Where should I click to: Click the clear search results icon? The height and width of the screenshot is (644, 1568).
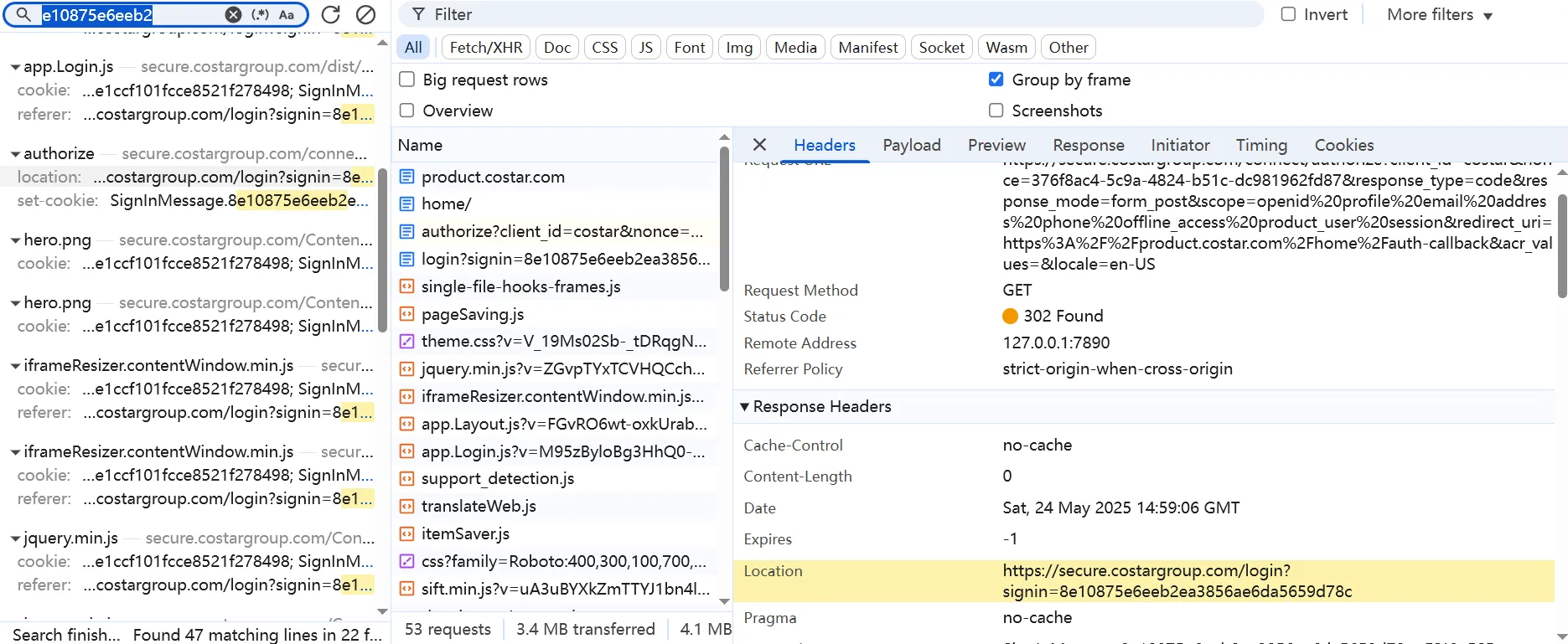365,14
